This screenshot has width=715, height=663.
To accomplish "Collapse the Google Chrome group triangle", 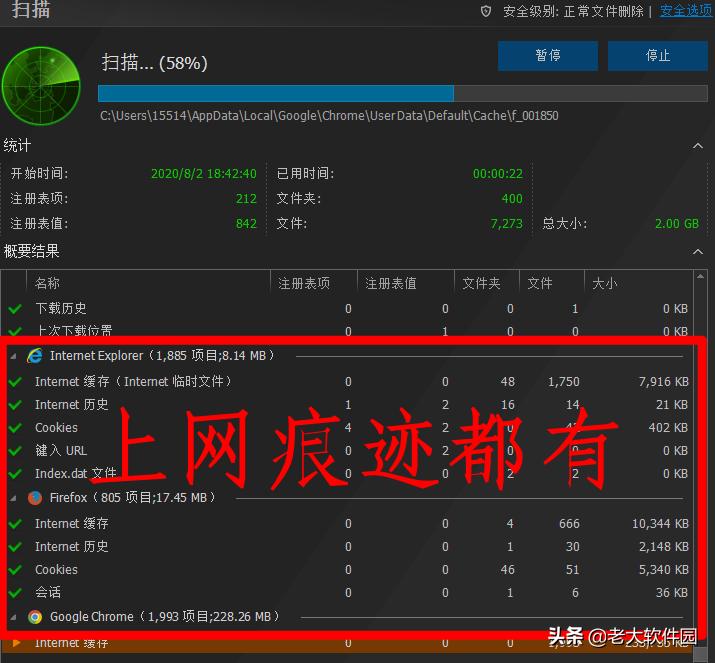I will click(13, 617).
